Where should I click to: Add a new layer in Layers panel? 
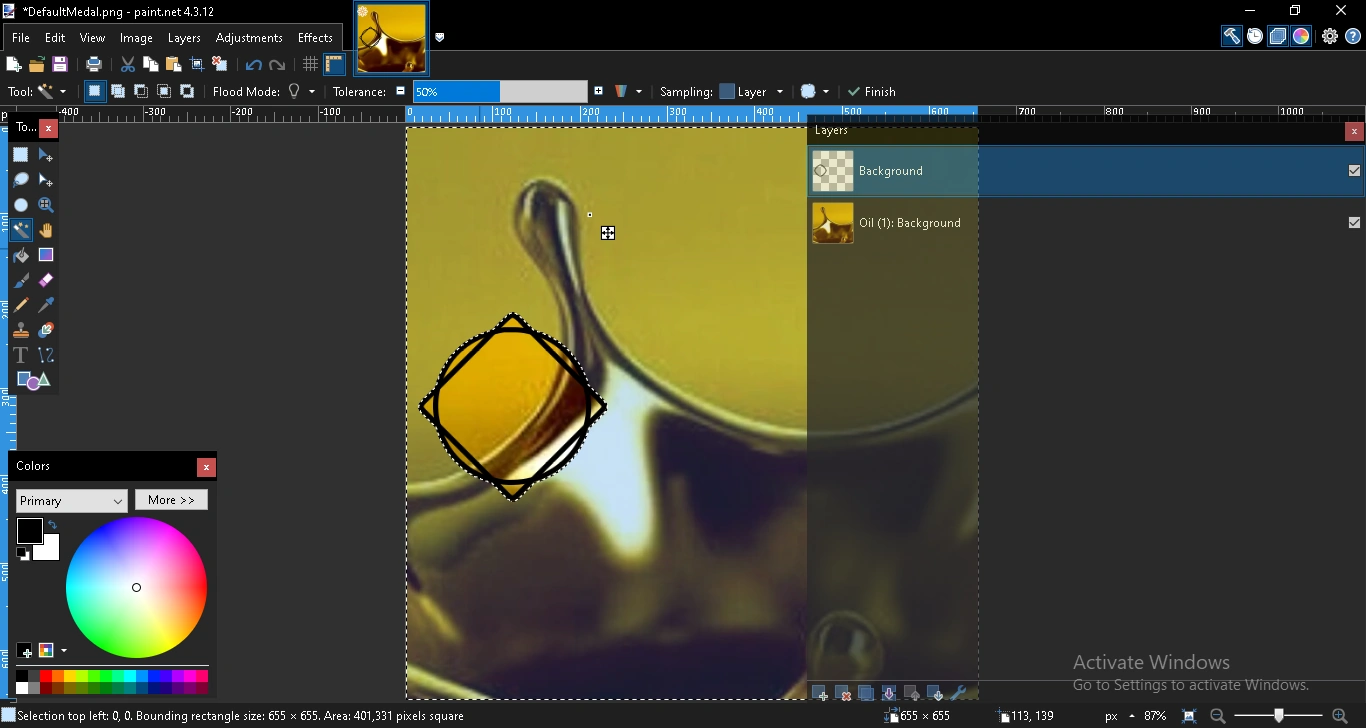click(x=820, y=693)
